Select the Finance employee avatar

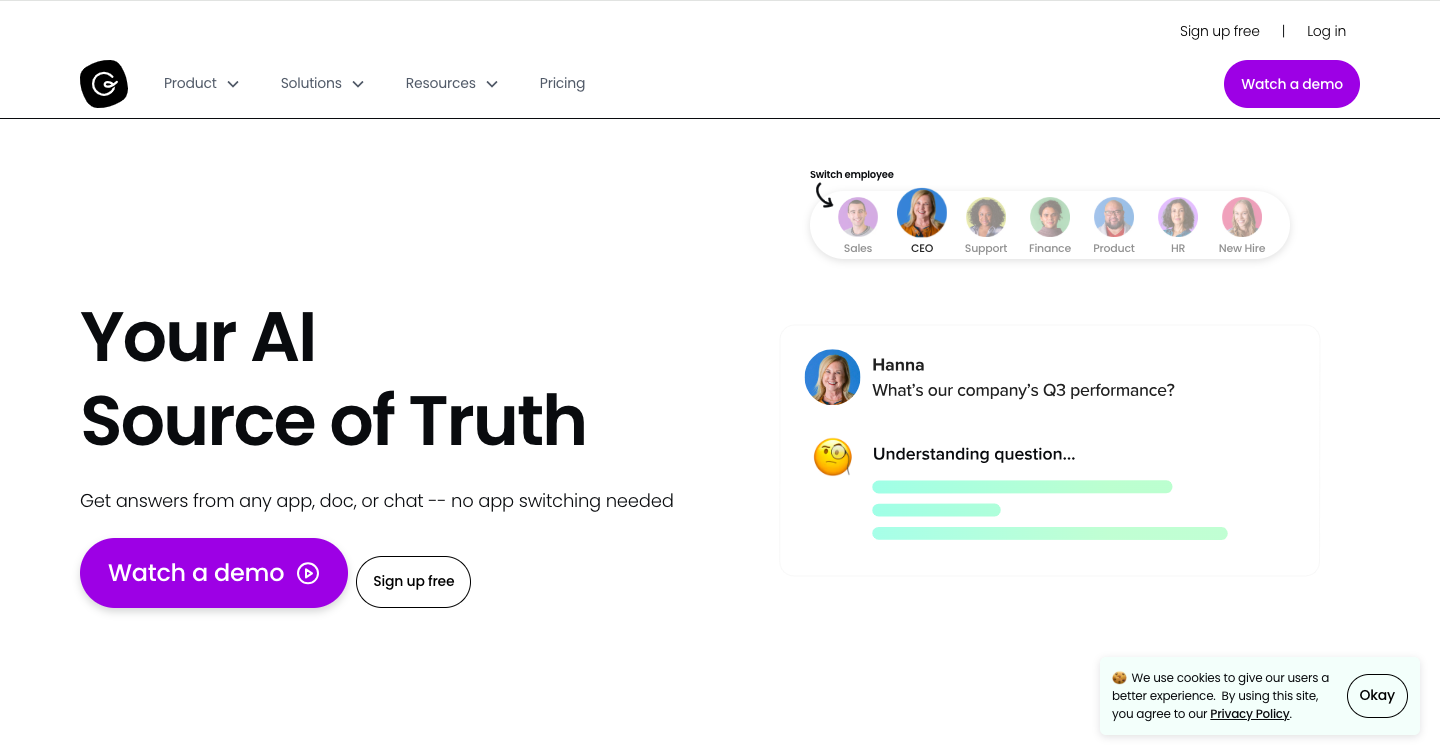tap(1050, 217)
